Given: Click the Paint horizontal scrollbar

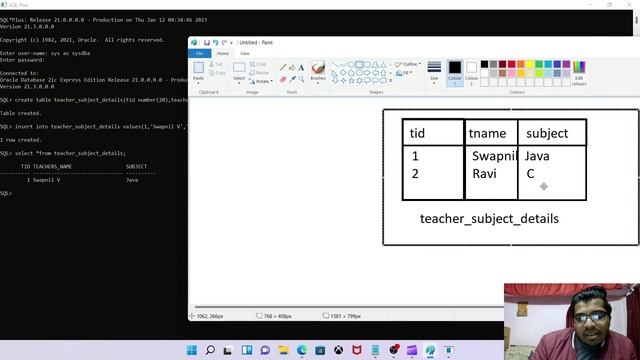Looking at the screenshot, I should 349,307.
